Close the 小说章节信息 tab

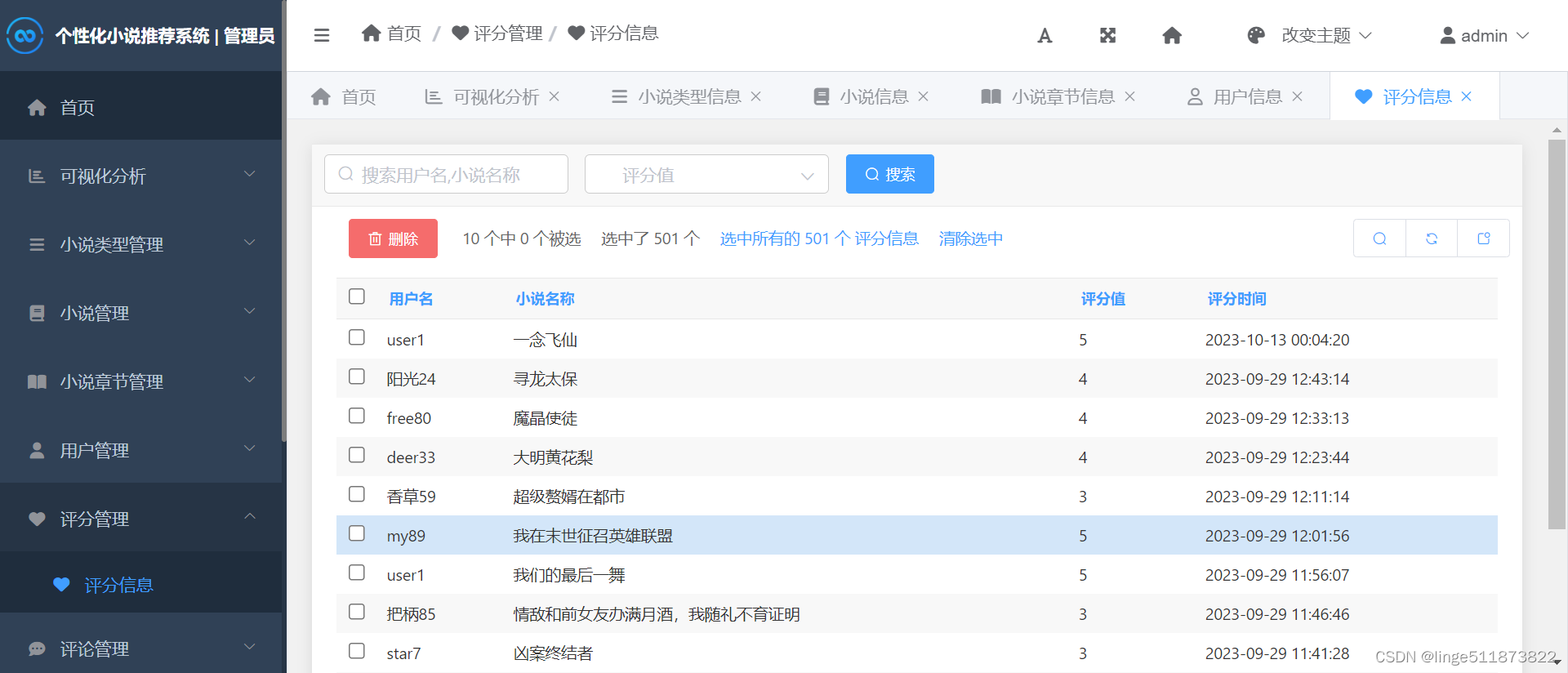coord(1129,96)
